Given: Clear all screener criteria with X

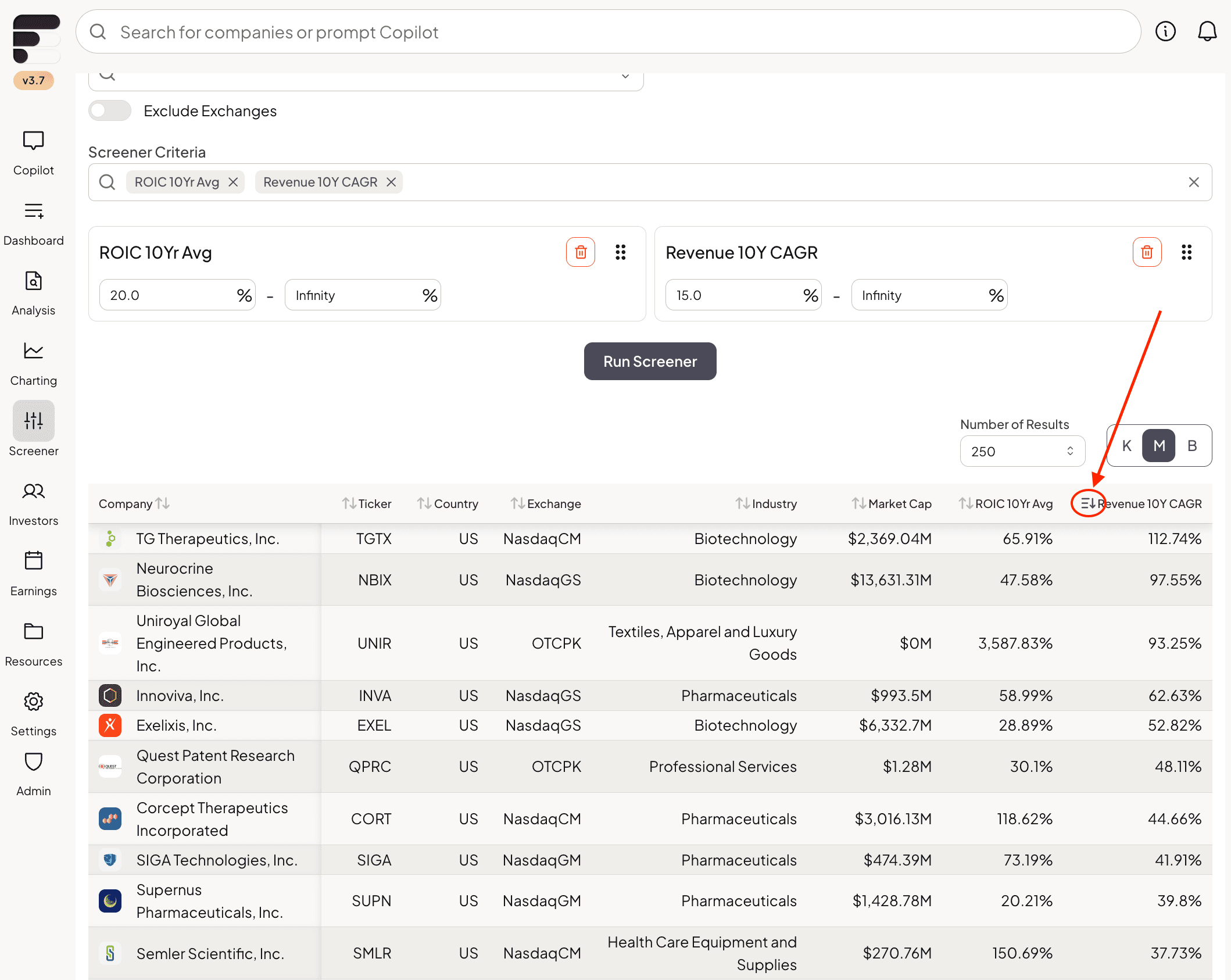Looking at the screenshot, I should (1194, 182).
